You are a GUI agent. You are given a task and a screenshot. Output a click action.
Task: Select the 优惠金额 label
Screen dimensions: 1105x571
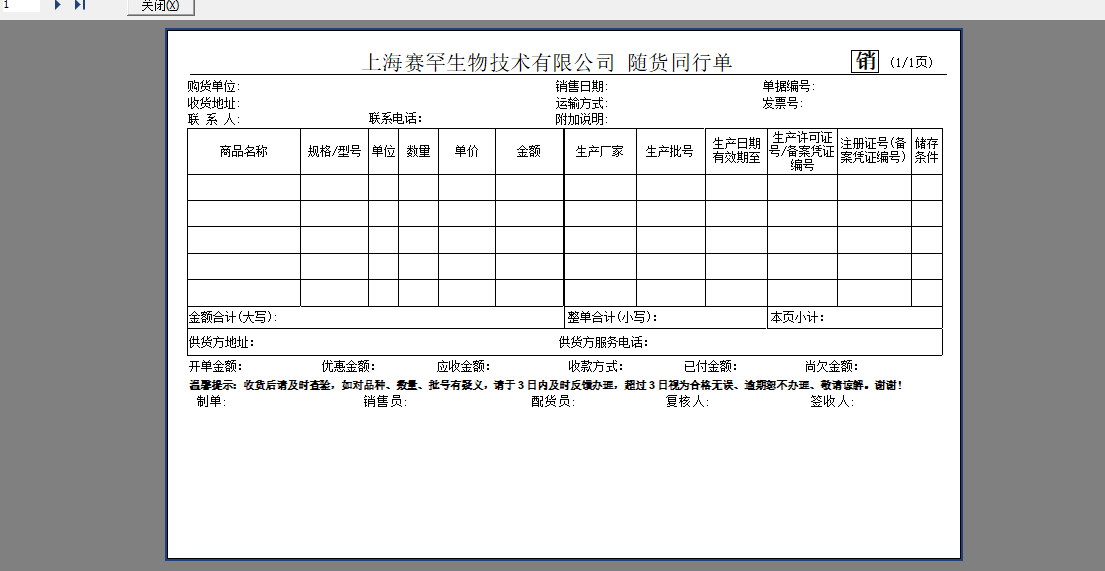click(348, 367)
